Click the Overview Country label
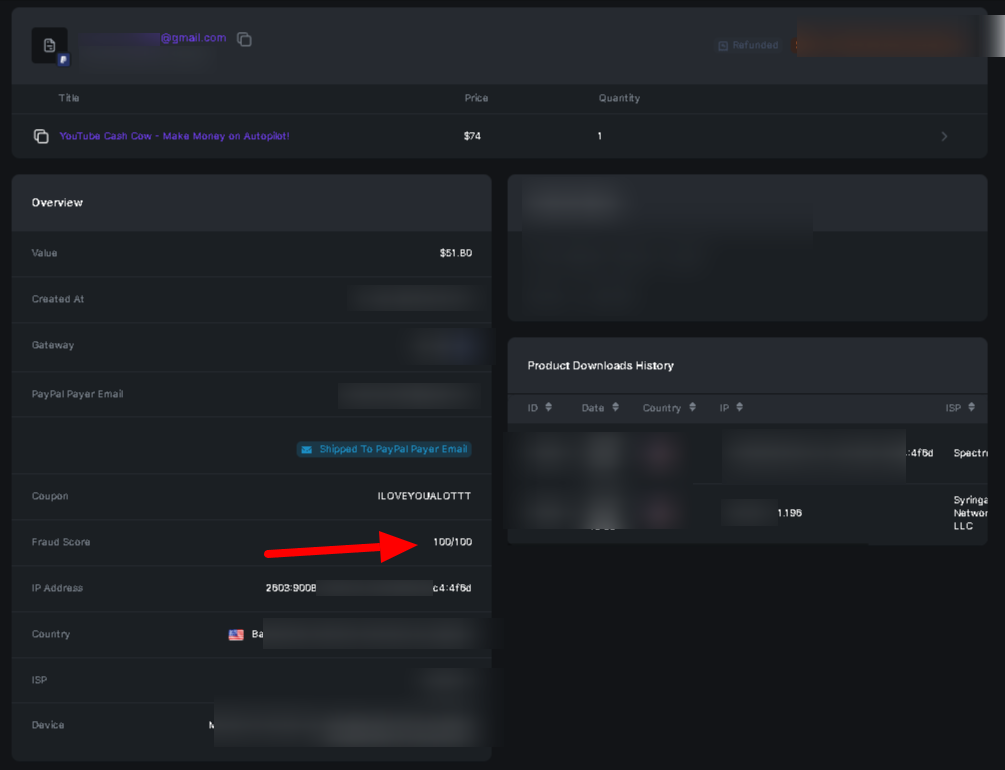1005x770 pixels. [51, 634]
